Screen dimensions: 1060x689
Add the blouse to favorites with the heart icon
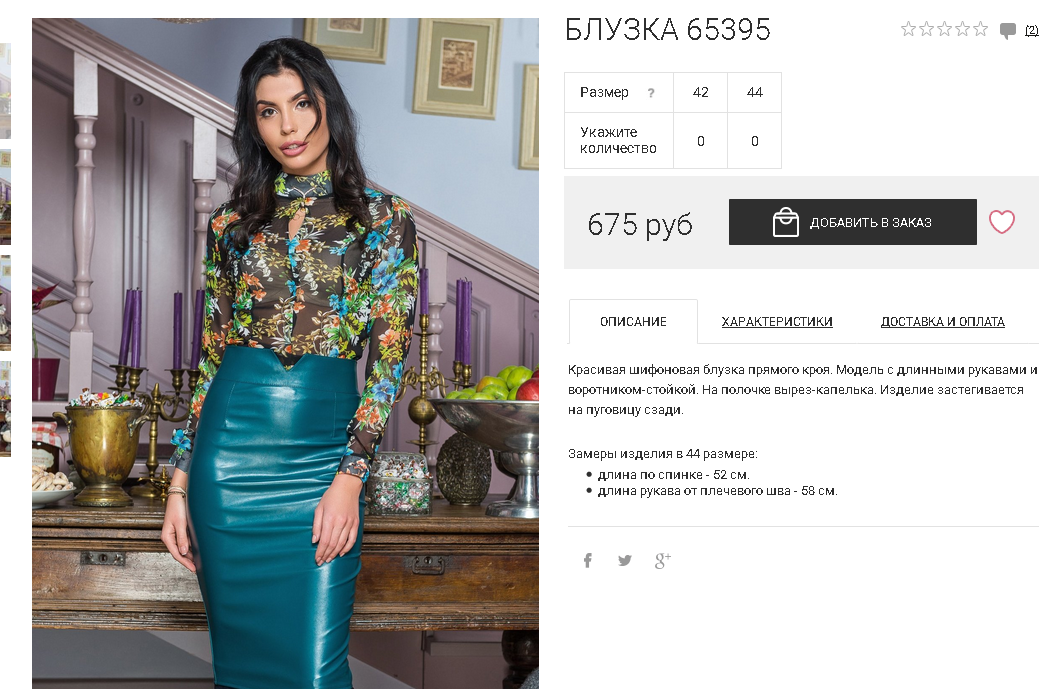point(1001,222)
